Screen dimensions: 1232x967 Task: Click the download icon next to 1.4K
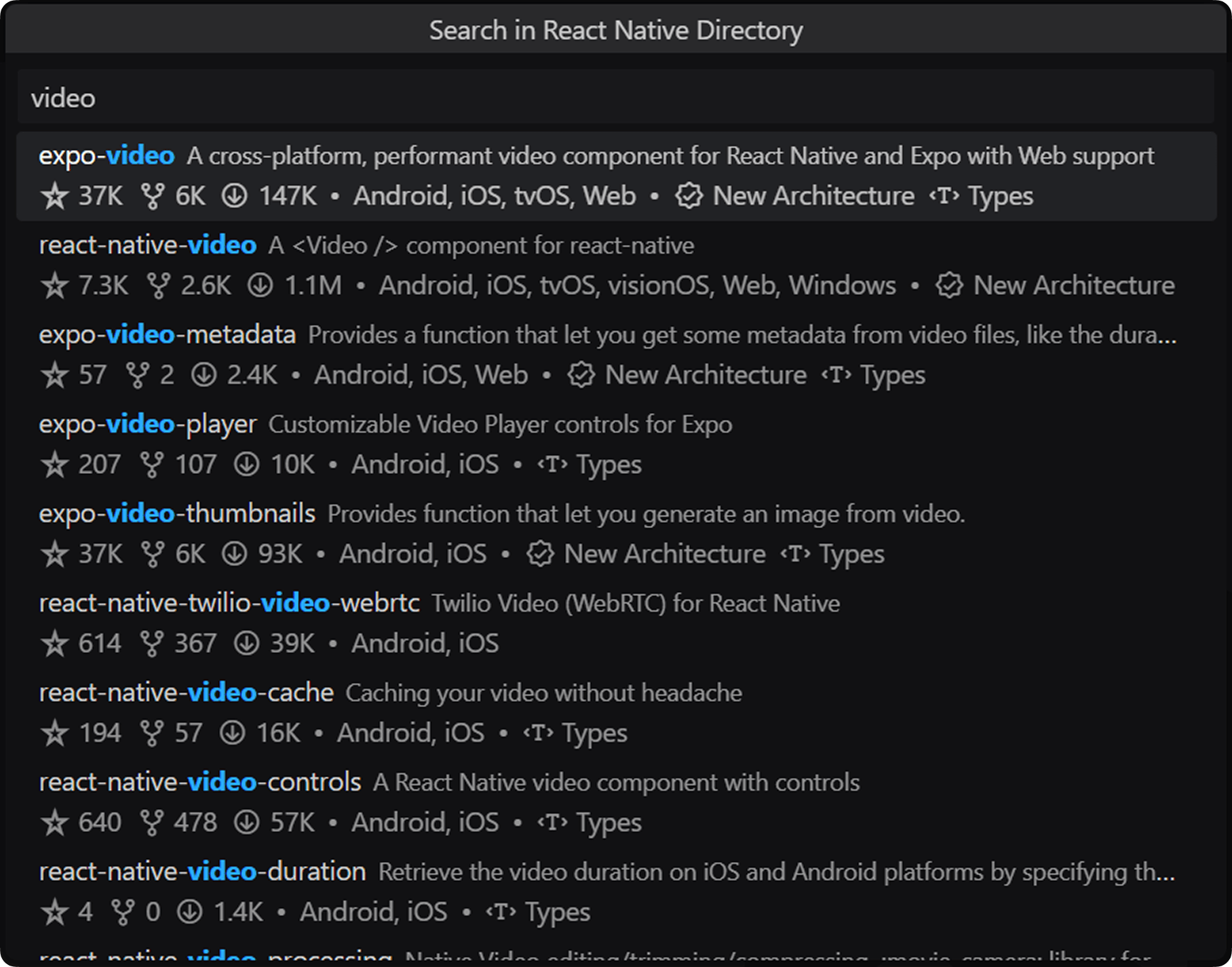[x=190, y=912]
